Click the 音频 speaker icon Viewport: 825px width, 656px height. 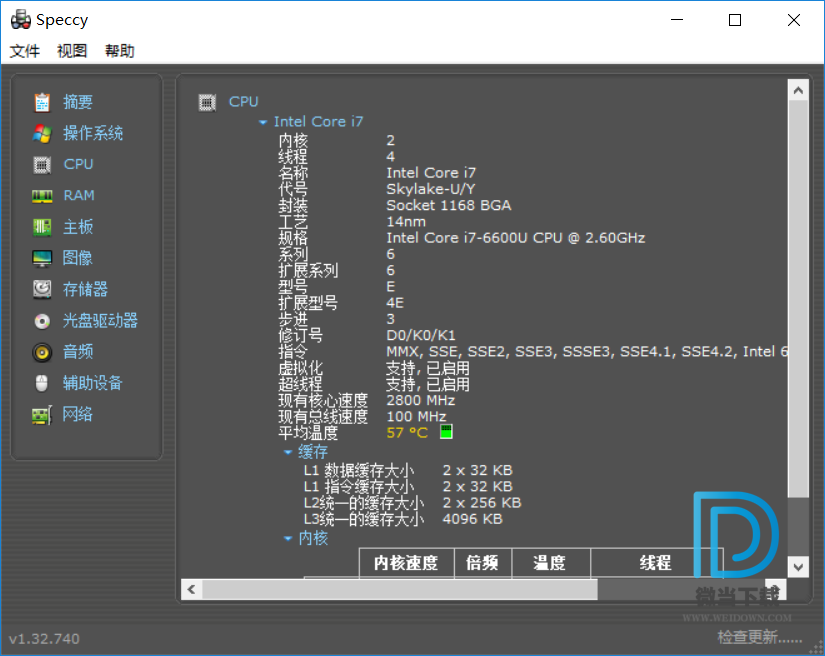pyautogui.click(x=42, y=352)
